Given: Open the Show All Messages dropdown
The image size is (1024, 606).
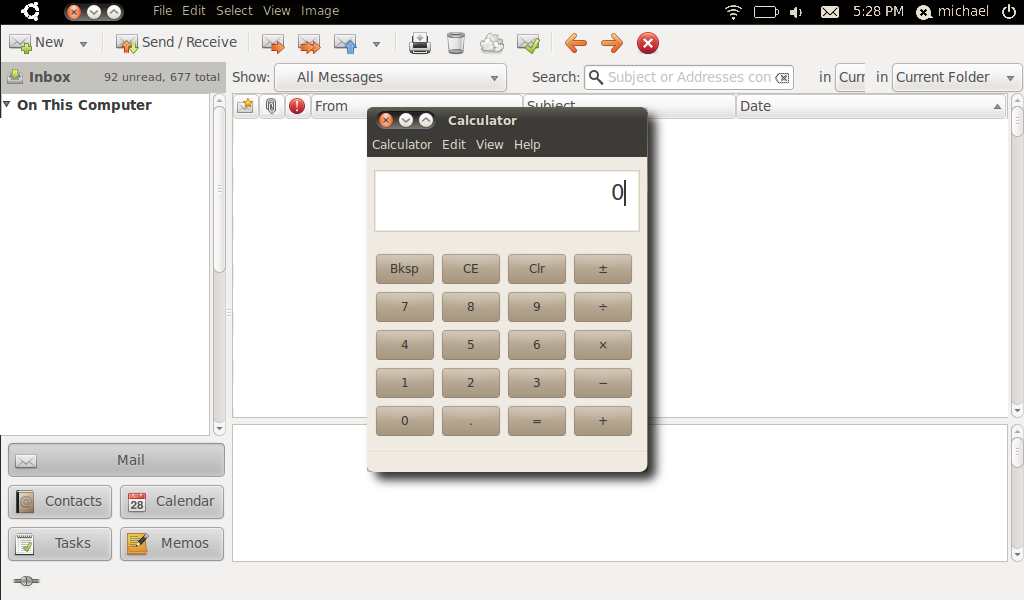Looking at the screenshot, I should (390, 77).
